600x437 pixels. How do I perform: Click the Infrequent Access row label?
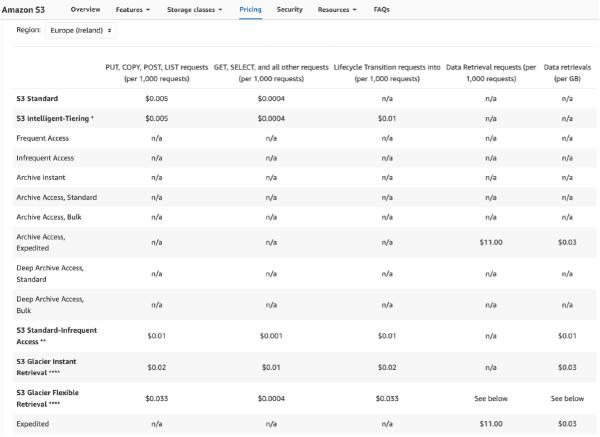click(x=45, y=158)
